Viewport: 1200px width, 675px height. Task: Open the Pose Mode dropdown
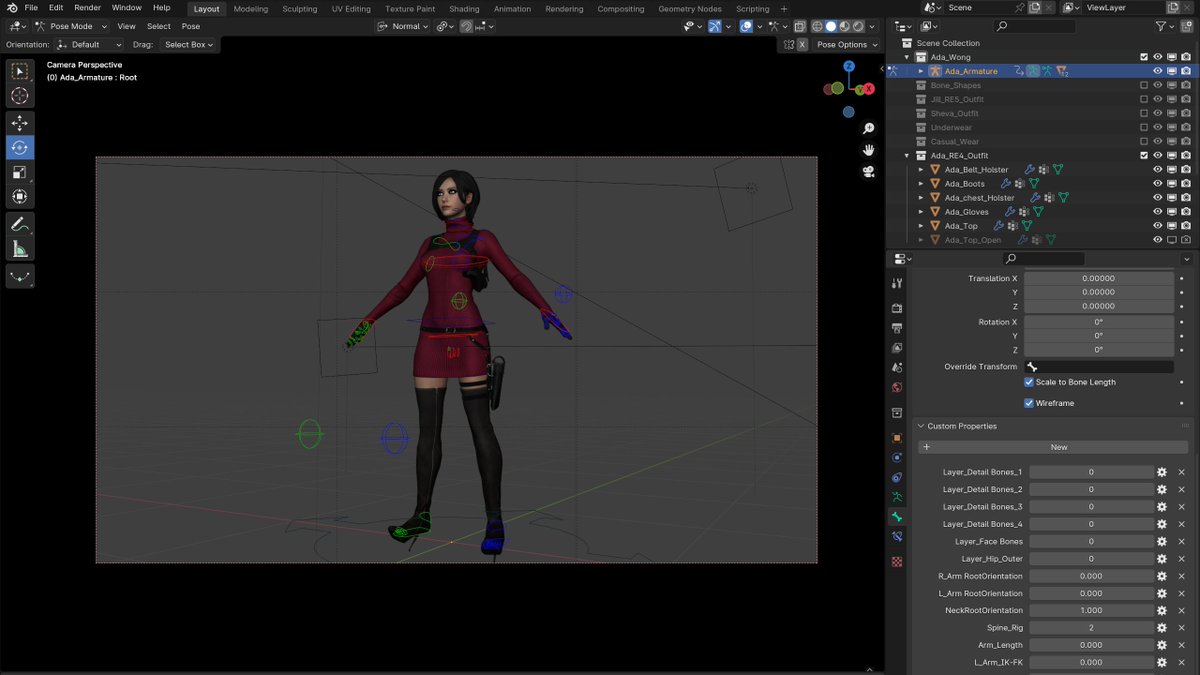click(x=71, y=26)
